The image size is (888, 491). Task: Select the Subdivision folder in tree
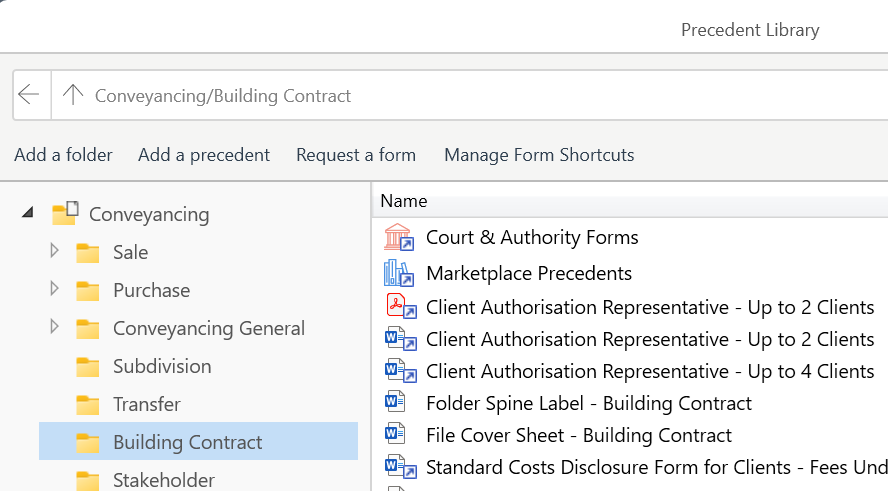click(x=162, y=366)
